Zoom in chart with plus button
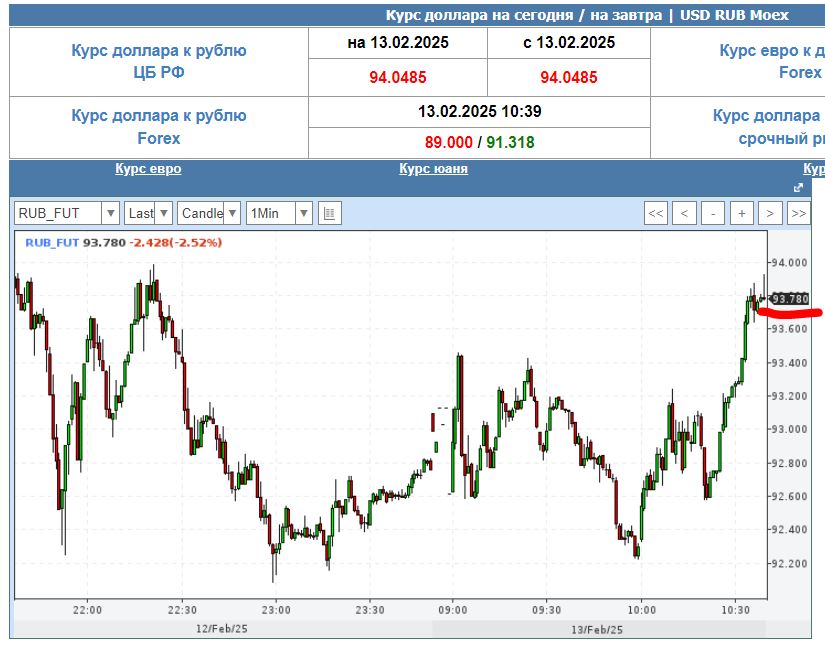The height and width of the screenshot is (647, 825). coord(741,213)
